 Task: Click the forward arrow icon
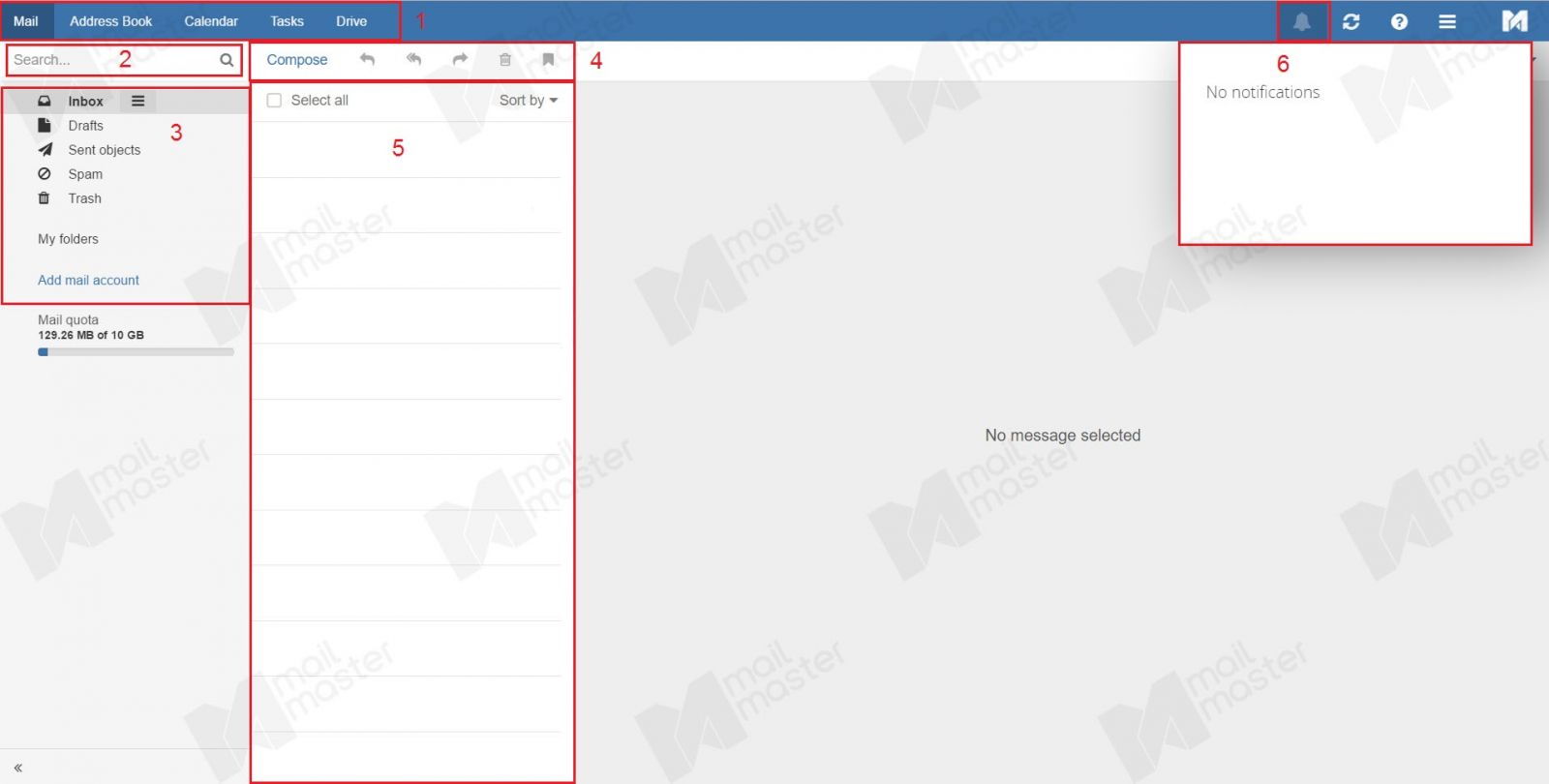[460, 59]
